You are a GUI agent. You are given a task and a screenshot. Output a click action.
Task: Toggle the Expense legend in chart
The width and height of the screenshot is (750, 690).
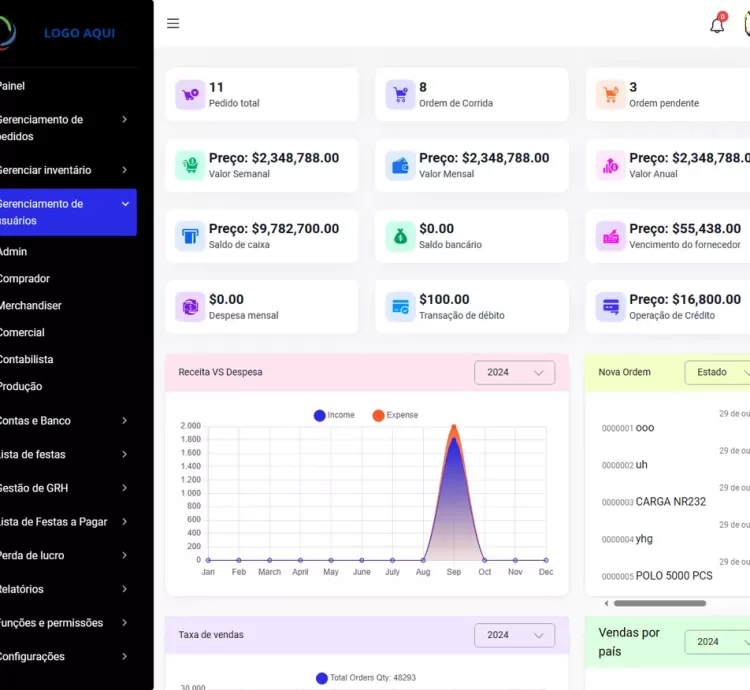[395, 415]
